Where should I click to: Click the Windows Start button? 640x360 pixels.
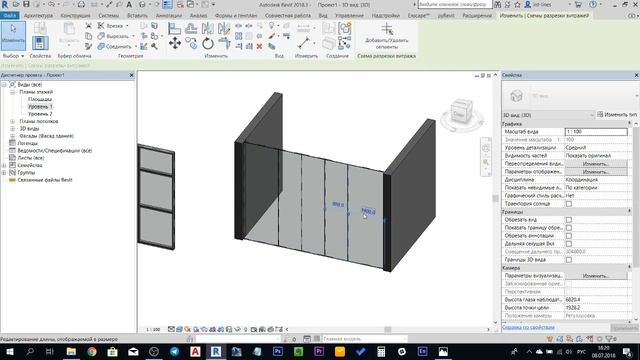pos(9,351)
